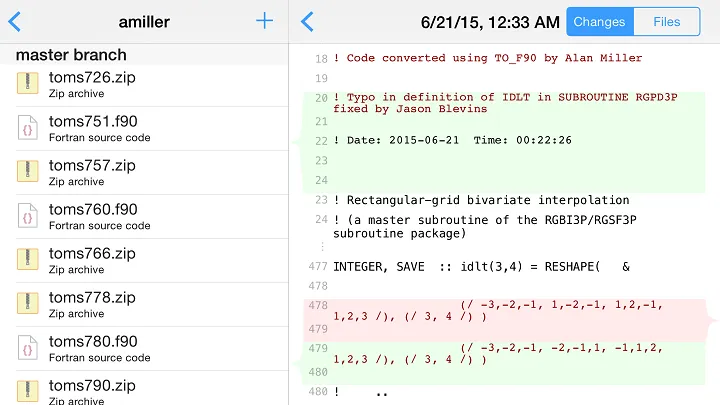The width and height of the screenshot is (720, 405).
Task: Tap the amiller repository title
Action: coord(144,21)
